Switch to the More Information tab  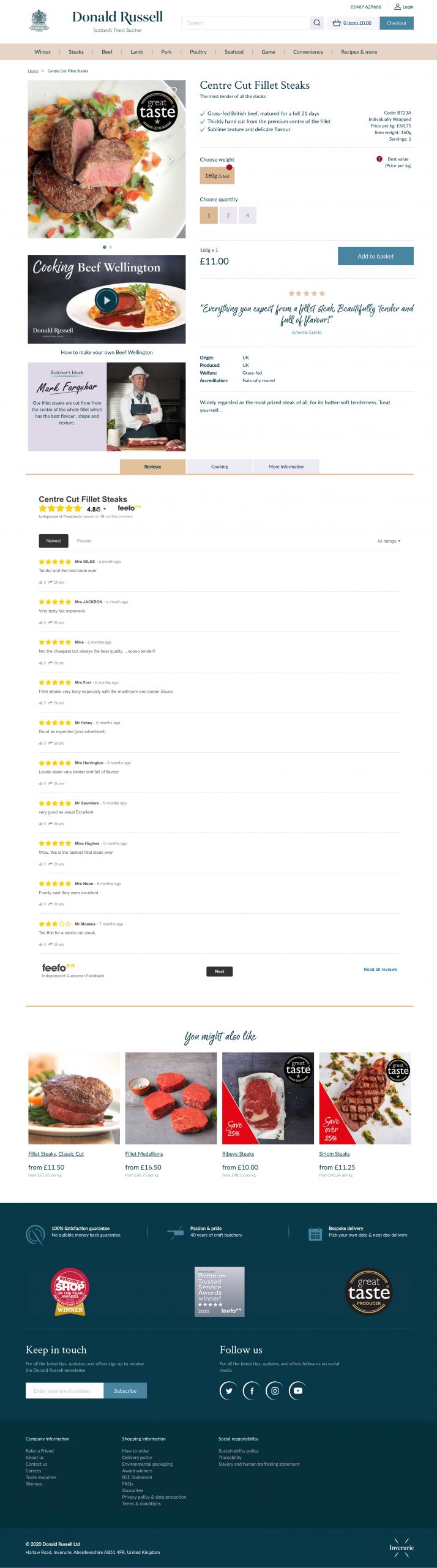click(286, 467)
